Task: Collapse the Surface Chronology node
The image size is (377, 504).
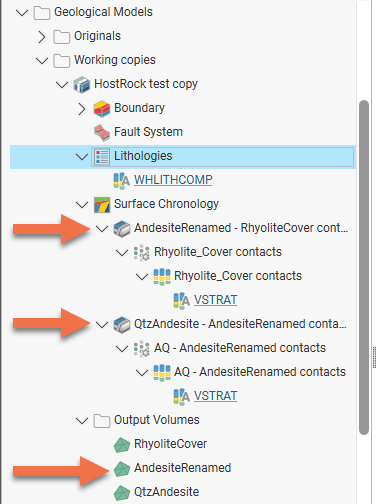Action: 82,205
